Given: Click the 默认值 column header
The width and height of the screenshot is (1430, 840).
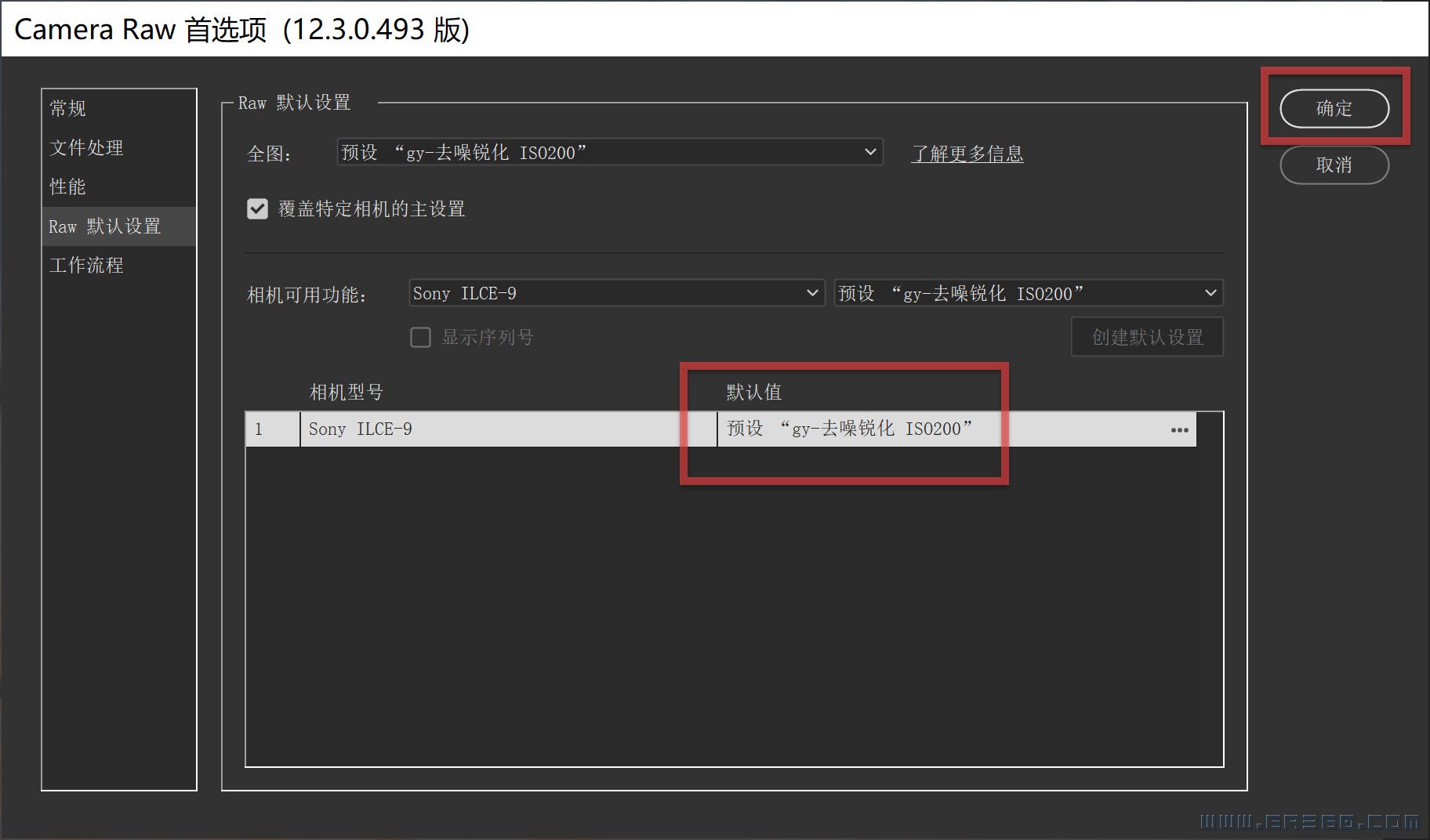Looking at the screenshot, I should coord(753,392).
